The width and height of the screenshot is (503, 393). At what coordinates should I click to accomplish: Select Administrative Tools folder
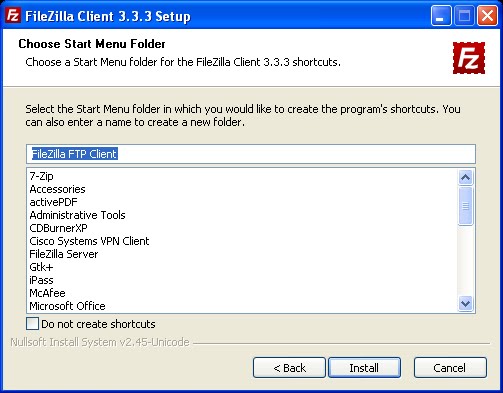click(x=77, y=215)
